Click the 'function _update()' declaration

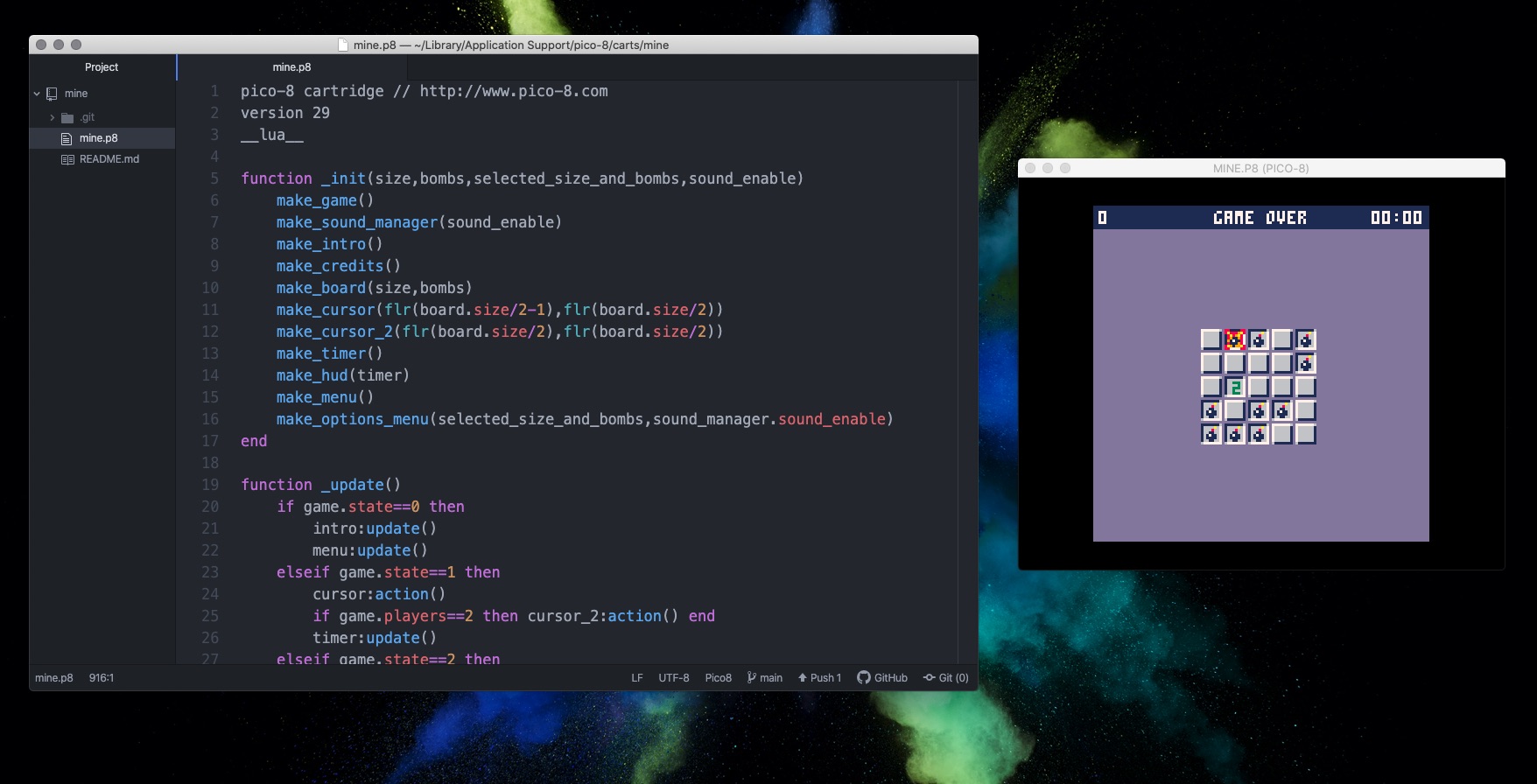pos(320,485)
